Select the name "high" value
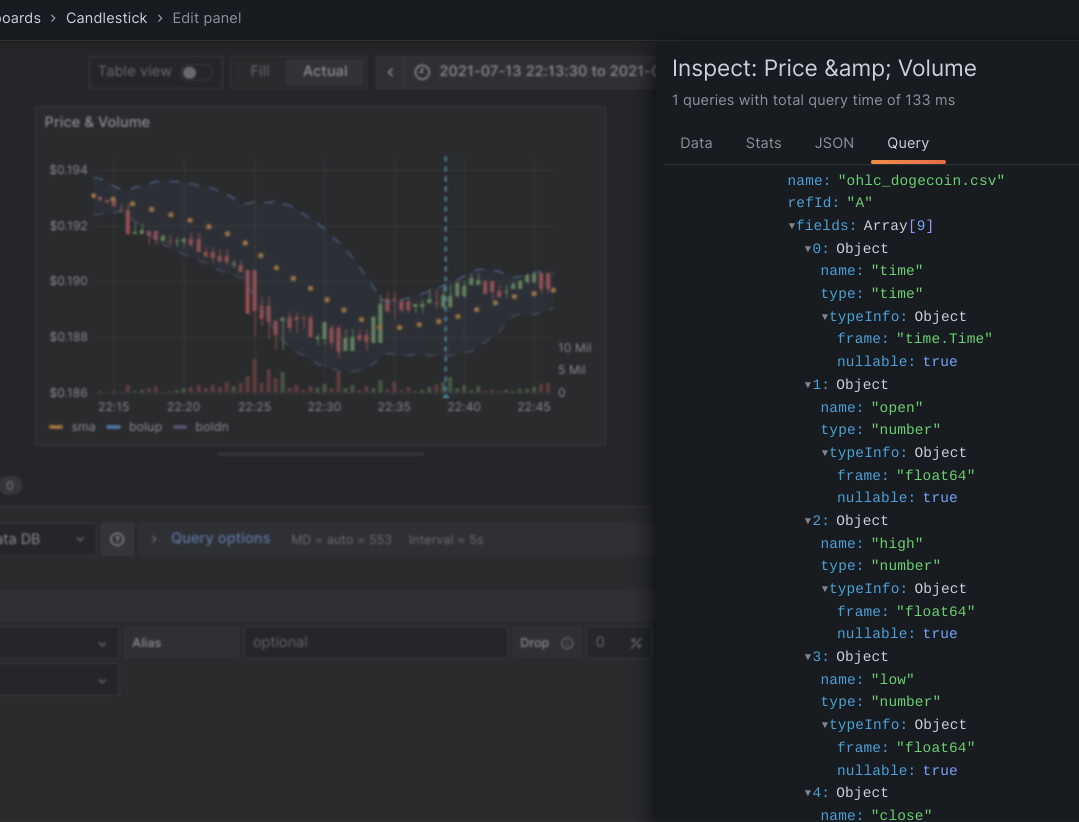 897,543
